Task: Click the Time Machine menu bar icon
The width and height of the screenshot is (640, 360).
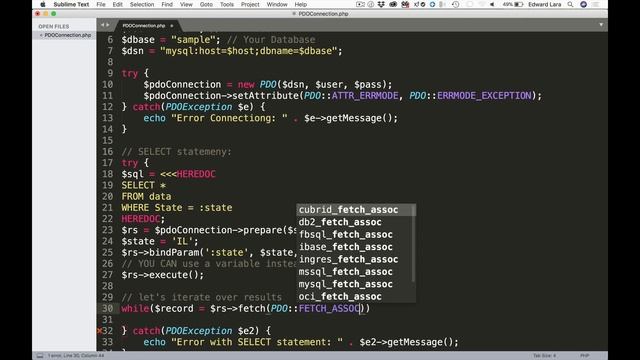Action: point(456,4)
